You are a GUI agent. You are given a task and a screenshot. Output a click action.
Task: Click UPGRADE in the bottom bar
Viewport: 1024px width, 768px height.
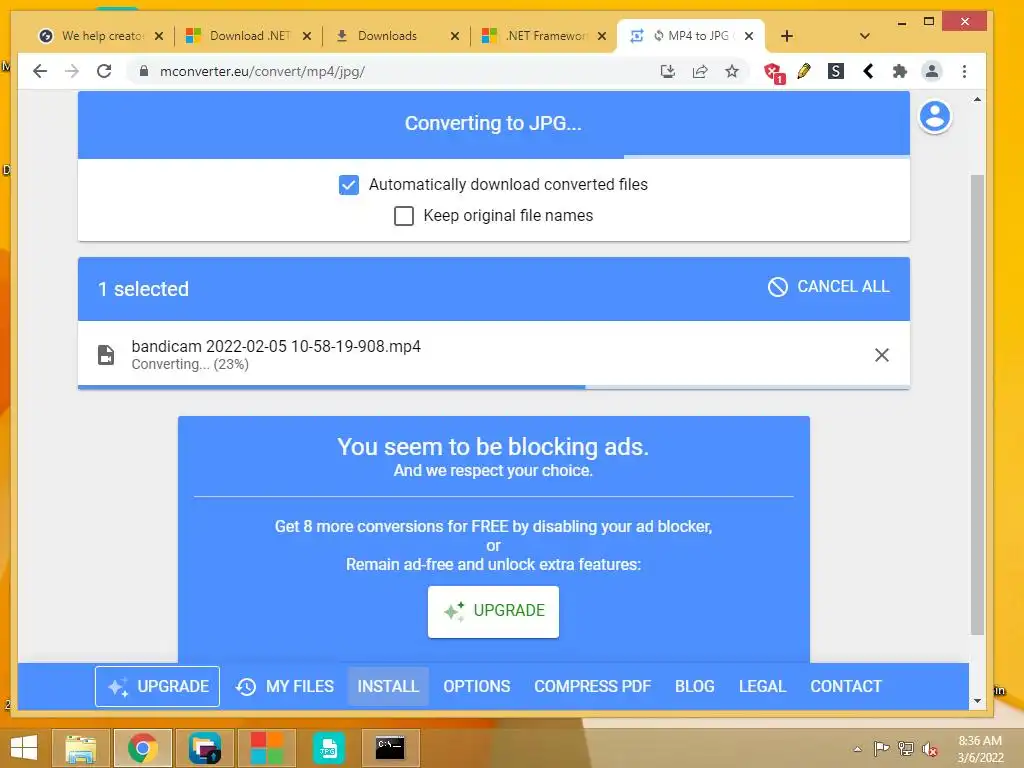tap(157, 686)
